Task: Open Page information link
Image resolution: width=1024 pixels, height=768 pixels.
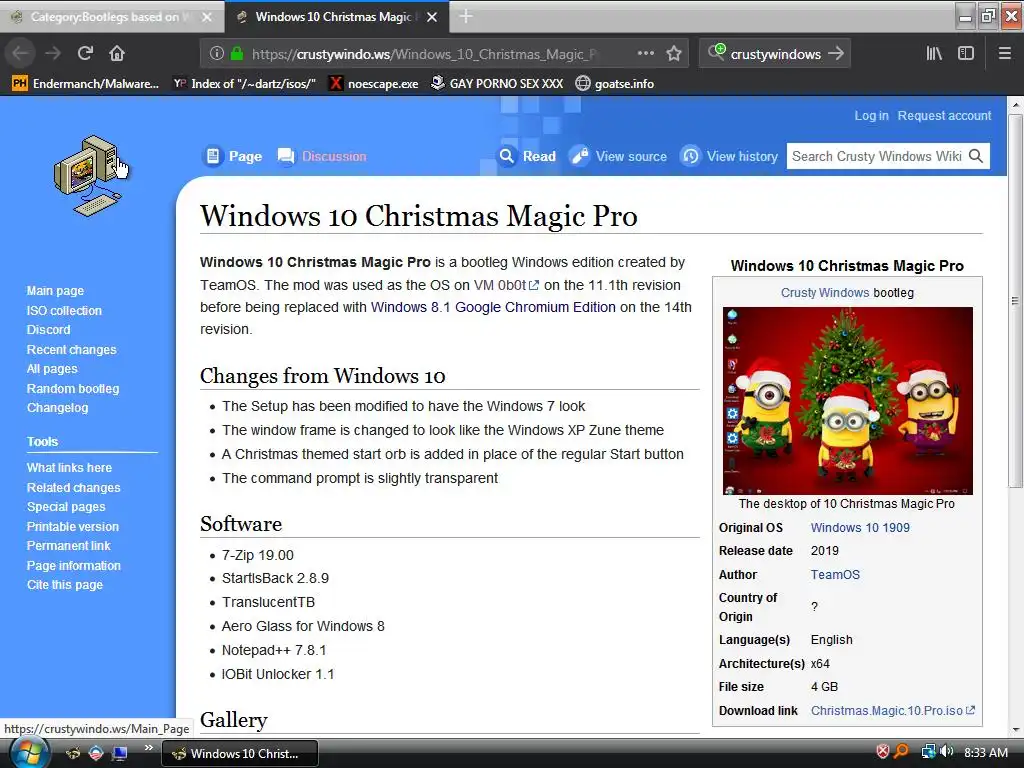Action: [x=73, y=566]
